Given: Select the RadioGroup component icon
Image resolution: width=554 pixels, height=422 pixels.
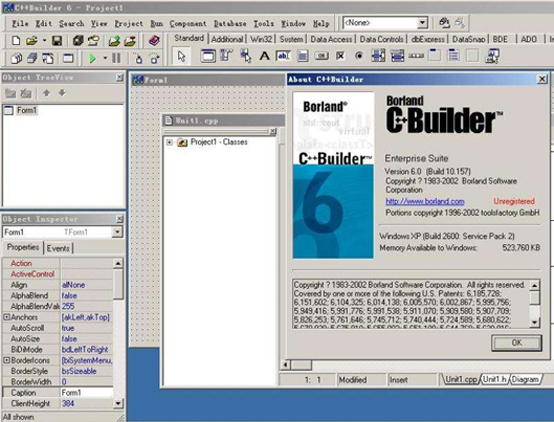Looking at the screenshot, I should 454,56.
